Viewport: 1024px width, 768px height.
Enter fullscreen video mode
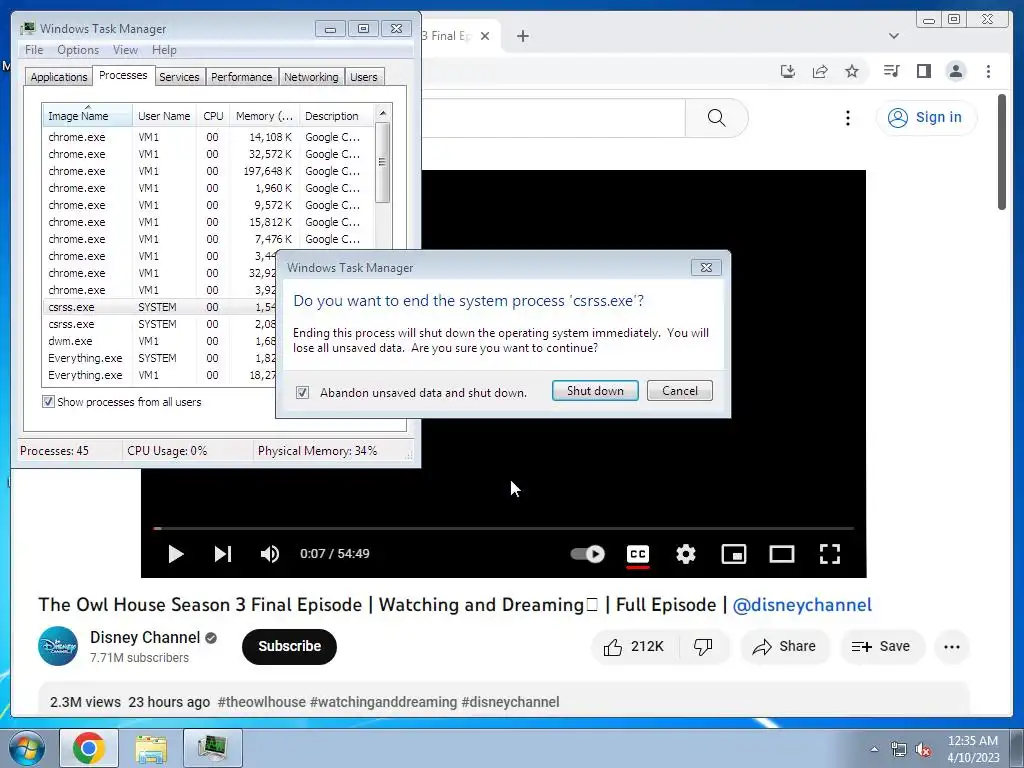click(x=829, y=554)
